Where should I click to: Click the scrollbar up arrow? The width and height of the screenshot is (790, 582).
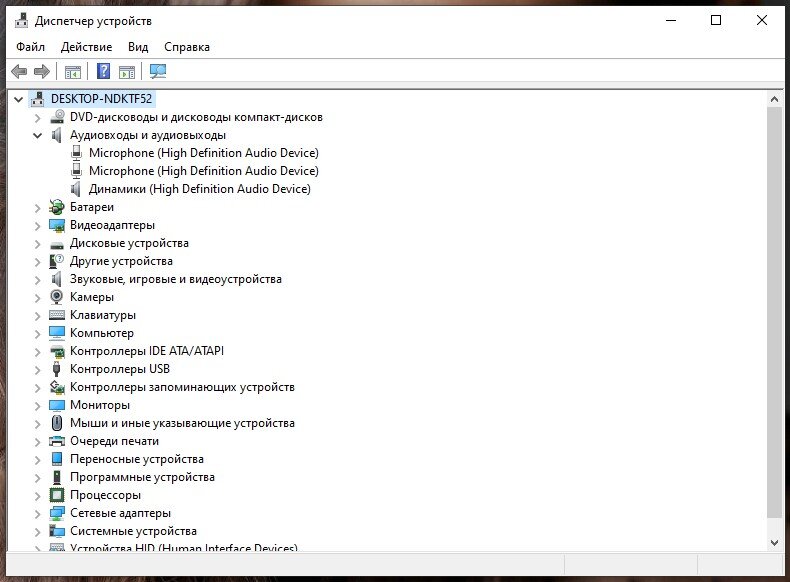[x=774, y=99]
